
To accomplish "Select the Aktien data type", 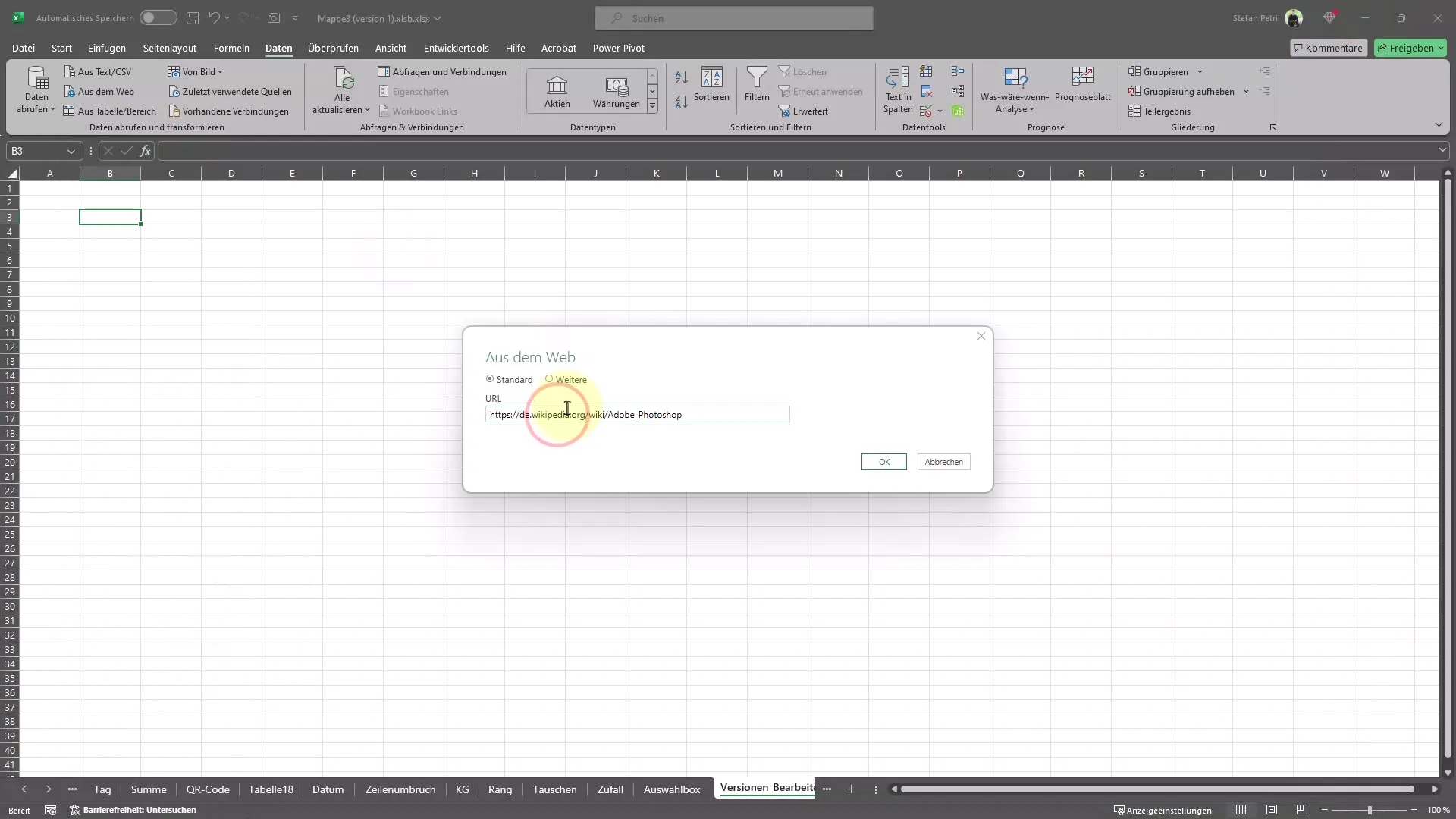I will click(557, 92).
